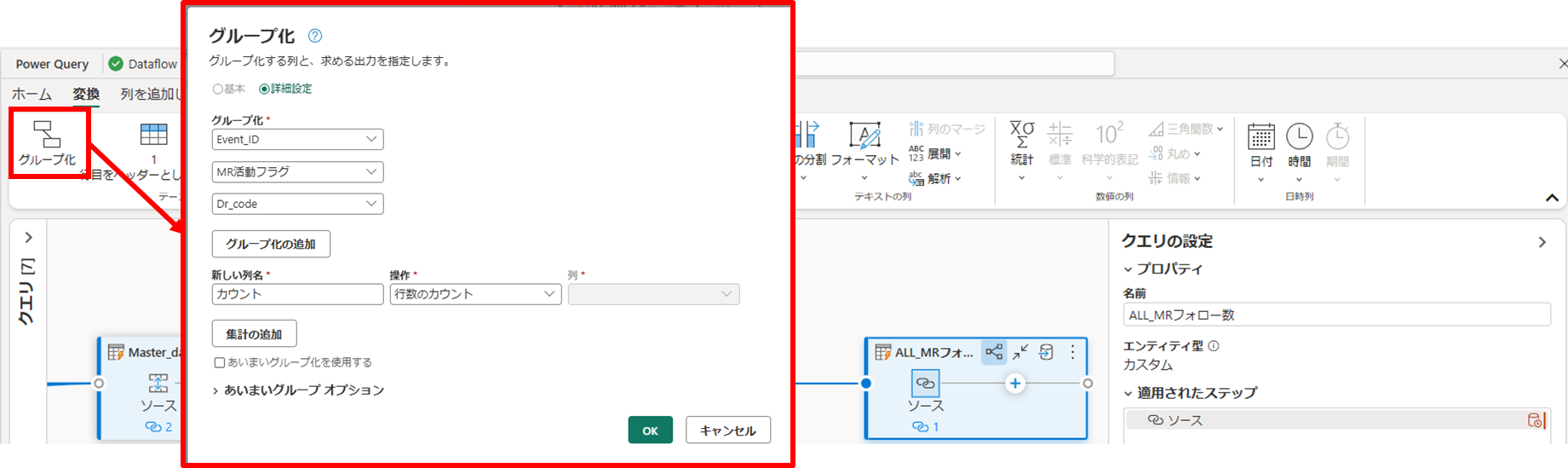Click the table icon on ALL_MR node title
This screenshot has width=1568, height=468.
pos(883,352)
